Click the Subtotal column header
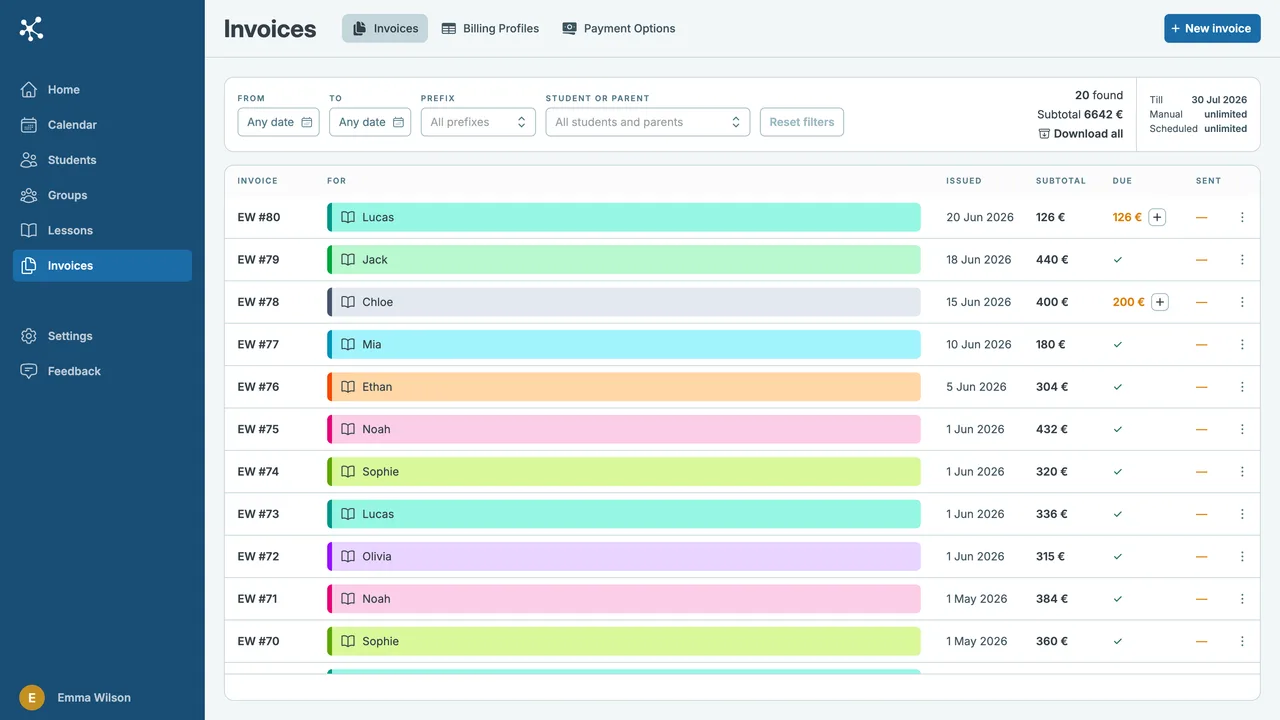Viewport: 1280px width, 720px height. pyautogui.click(x=1060, y=181)
